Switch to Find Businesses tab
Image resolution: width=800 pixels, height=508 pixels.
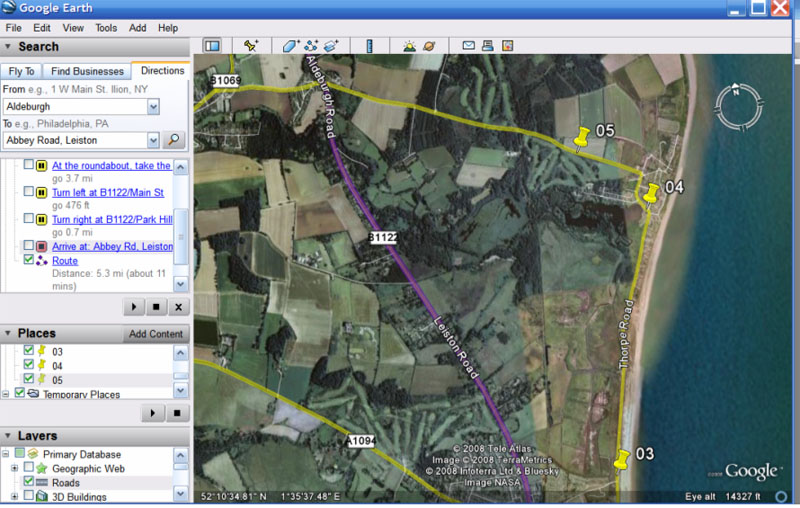coord(87,71)
